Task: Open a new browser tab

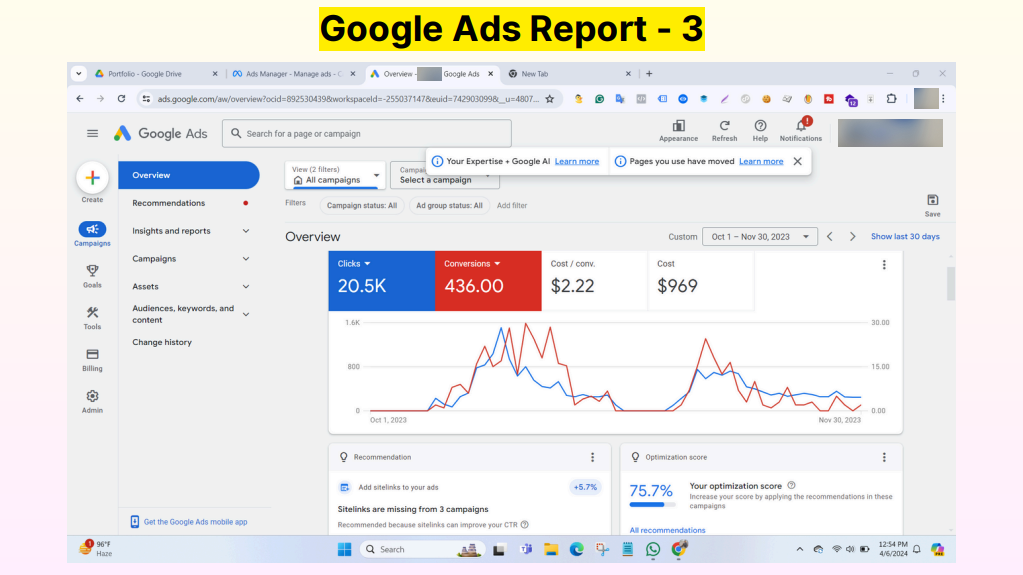Action: [x=649, y=74]
